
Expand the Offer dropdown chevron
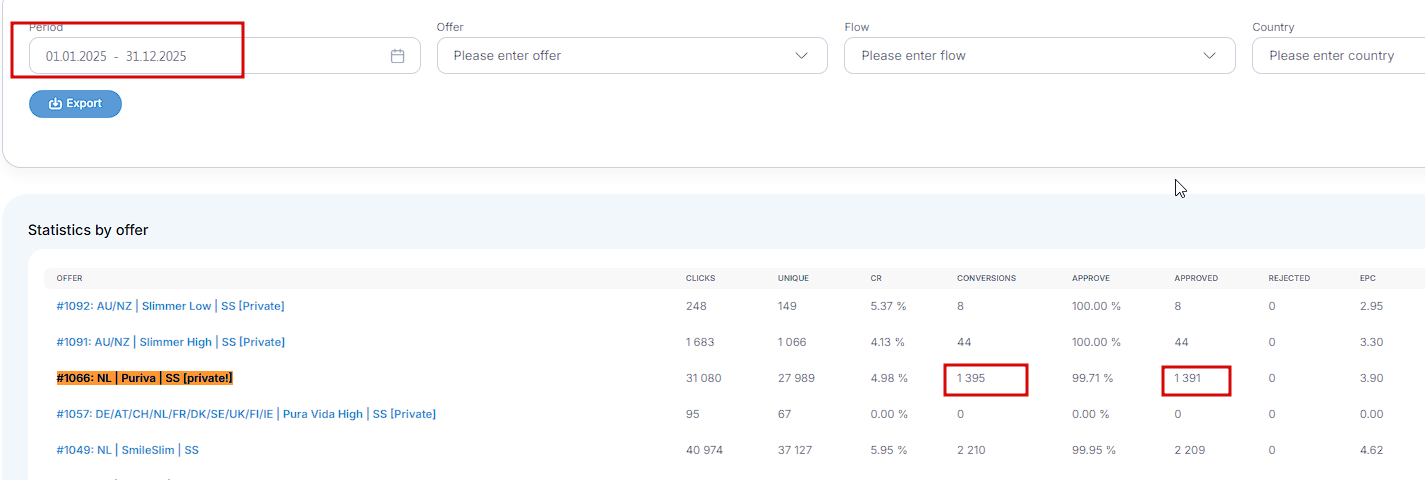(x=801, y=56)
